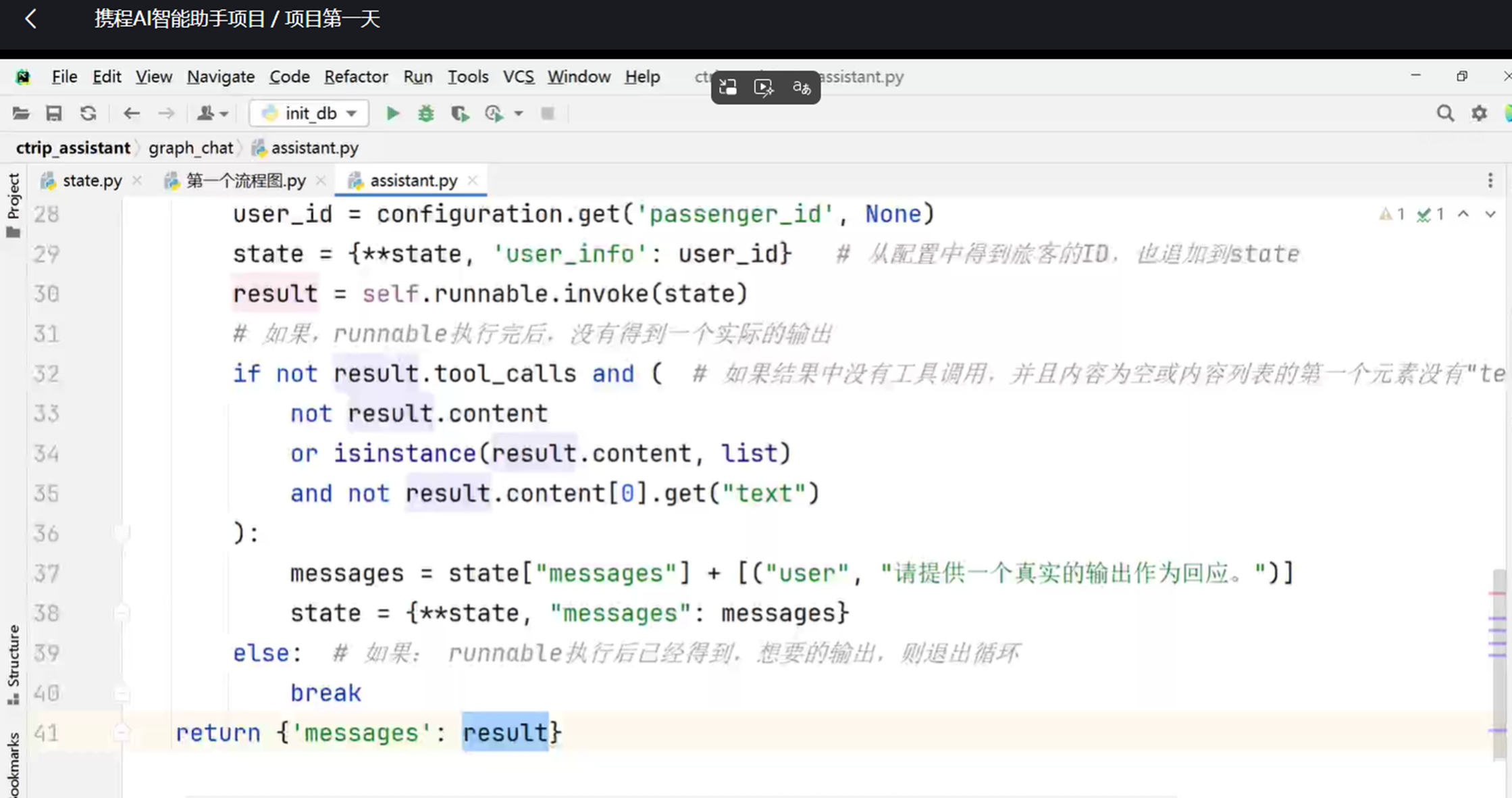Open the File menu
This screenshot has height=798, width=1512.
64,77
